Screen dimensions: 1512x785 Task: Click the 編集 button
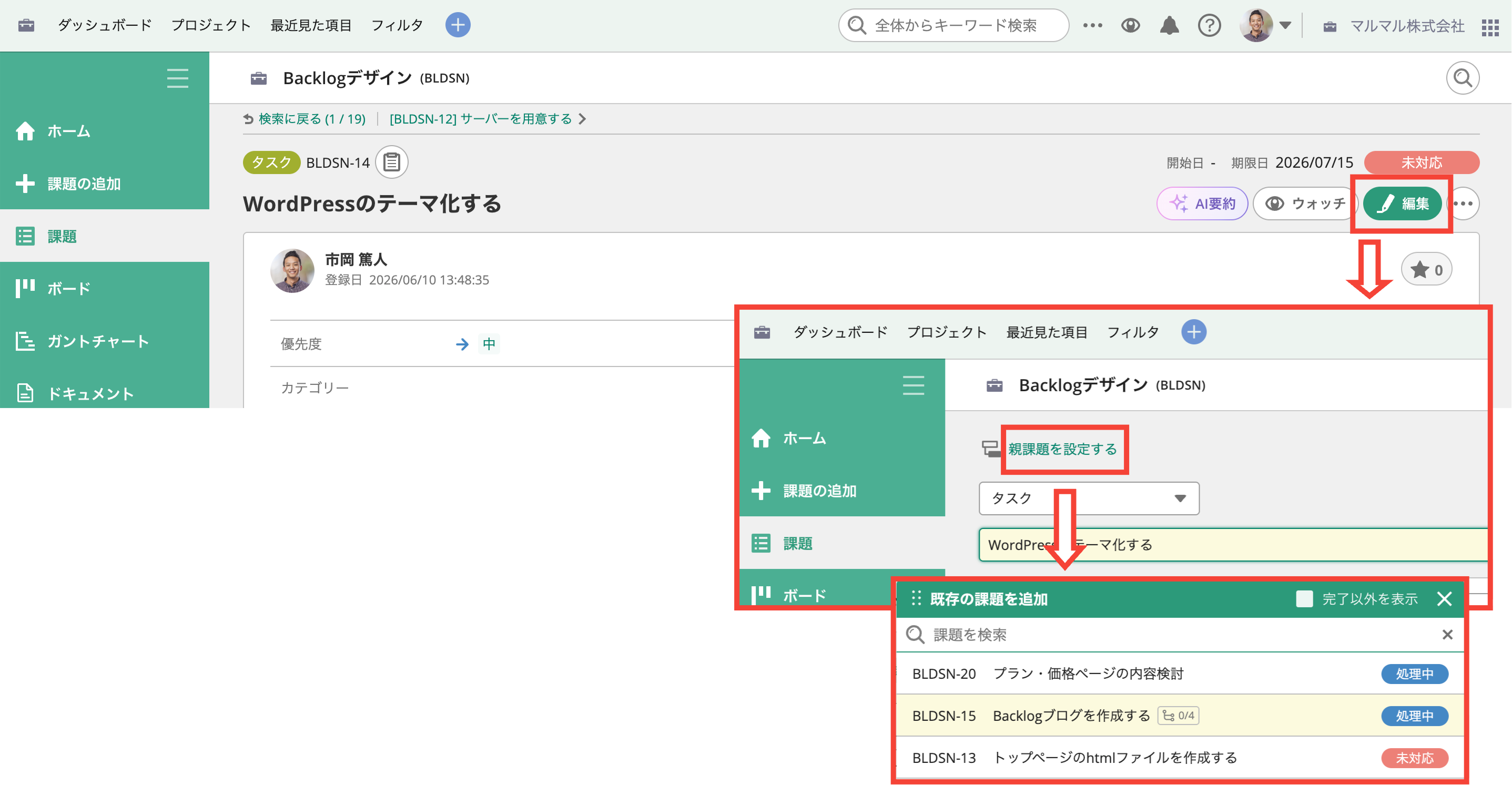tap(1402, 203)
